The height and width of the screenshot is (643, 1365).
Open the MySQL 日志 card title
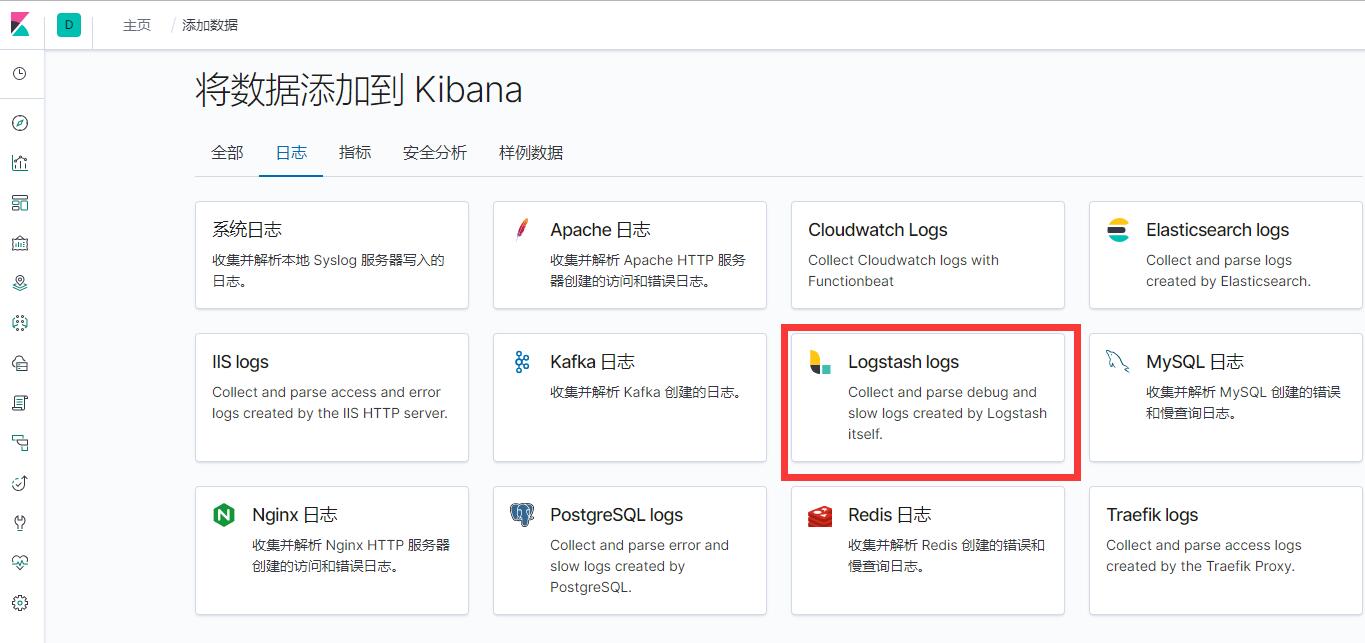click(x=1195, y=362)
